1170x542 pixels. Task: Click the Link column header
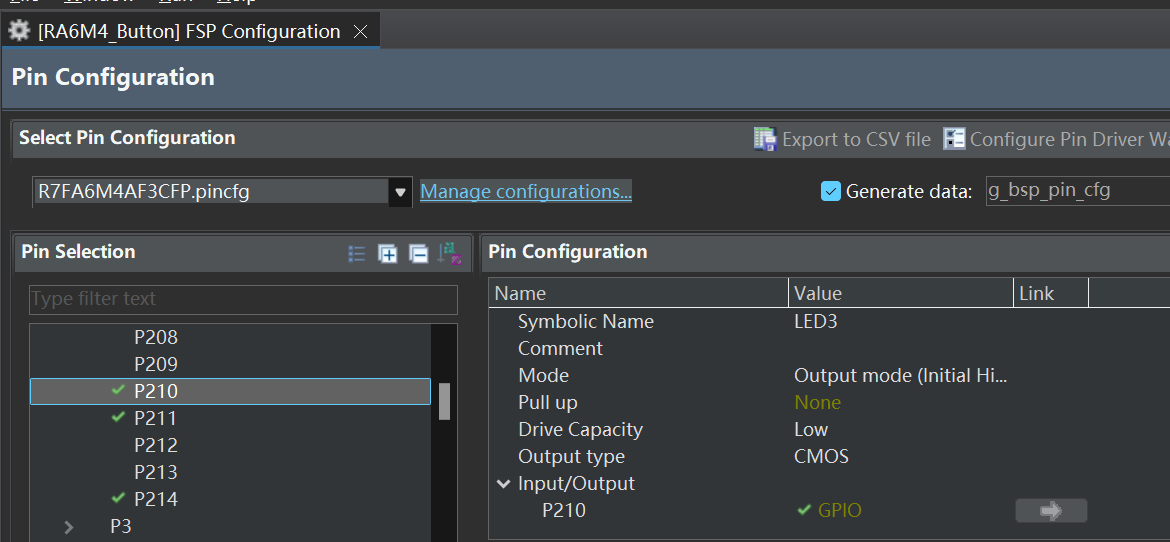(x=1051, y=293)
